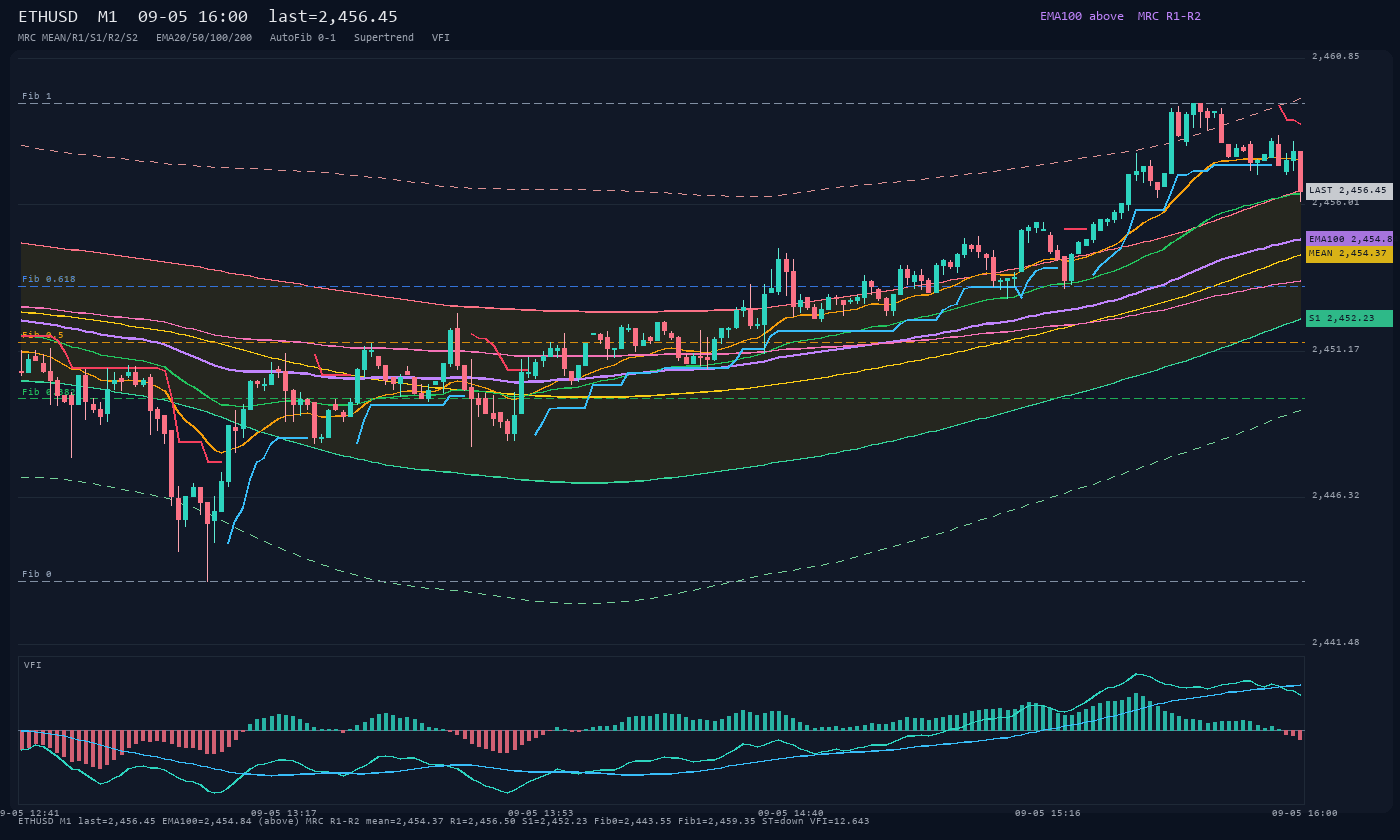Click the green "S1 2,452.23" price tag
This screenshot has height=840, width=1400.
click(1349, 318)
